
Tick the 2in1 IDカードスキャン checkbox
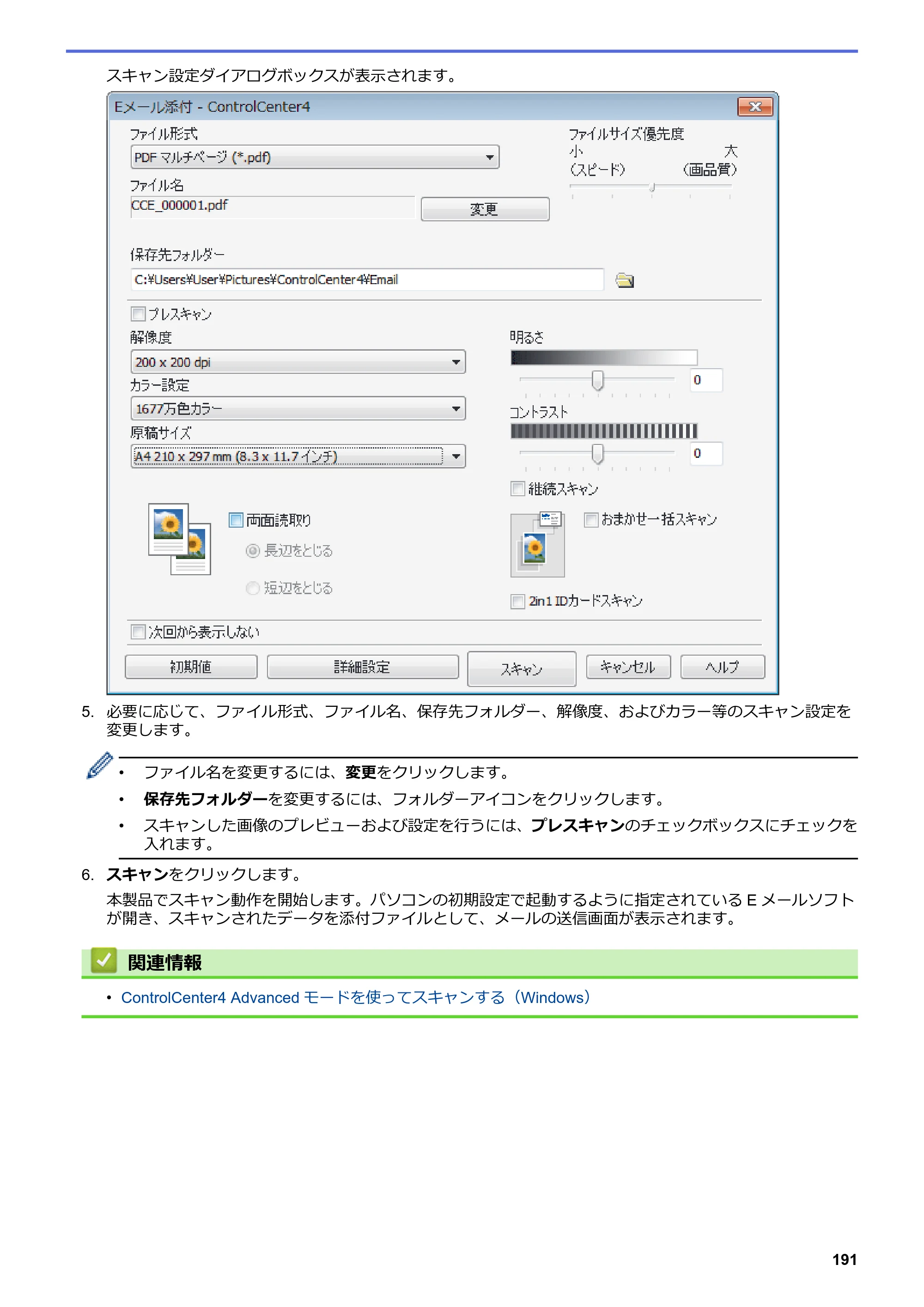pos(517,601)
